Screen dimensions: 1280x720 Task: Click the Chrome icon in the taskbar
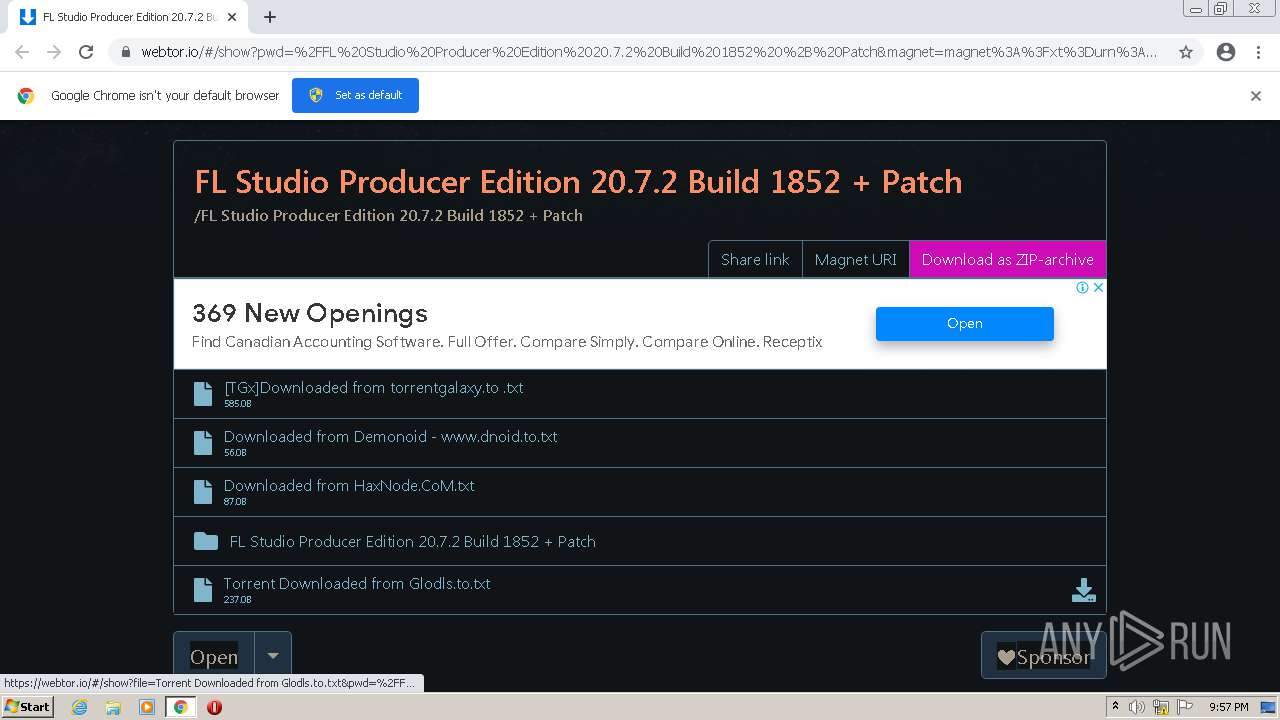click(x=180, y=707)
